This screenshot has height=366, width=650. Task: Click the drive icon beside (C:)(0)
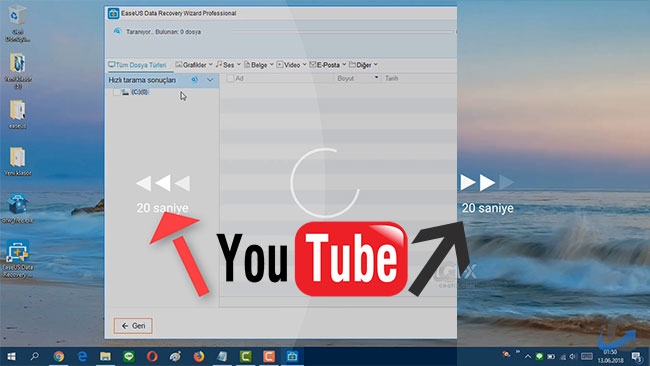pyautogui.click(x=125, y=92)
